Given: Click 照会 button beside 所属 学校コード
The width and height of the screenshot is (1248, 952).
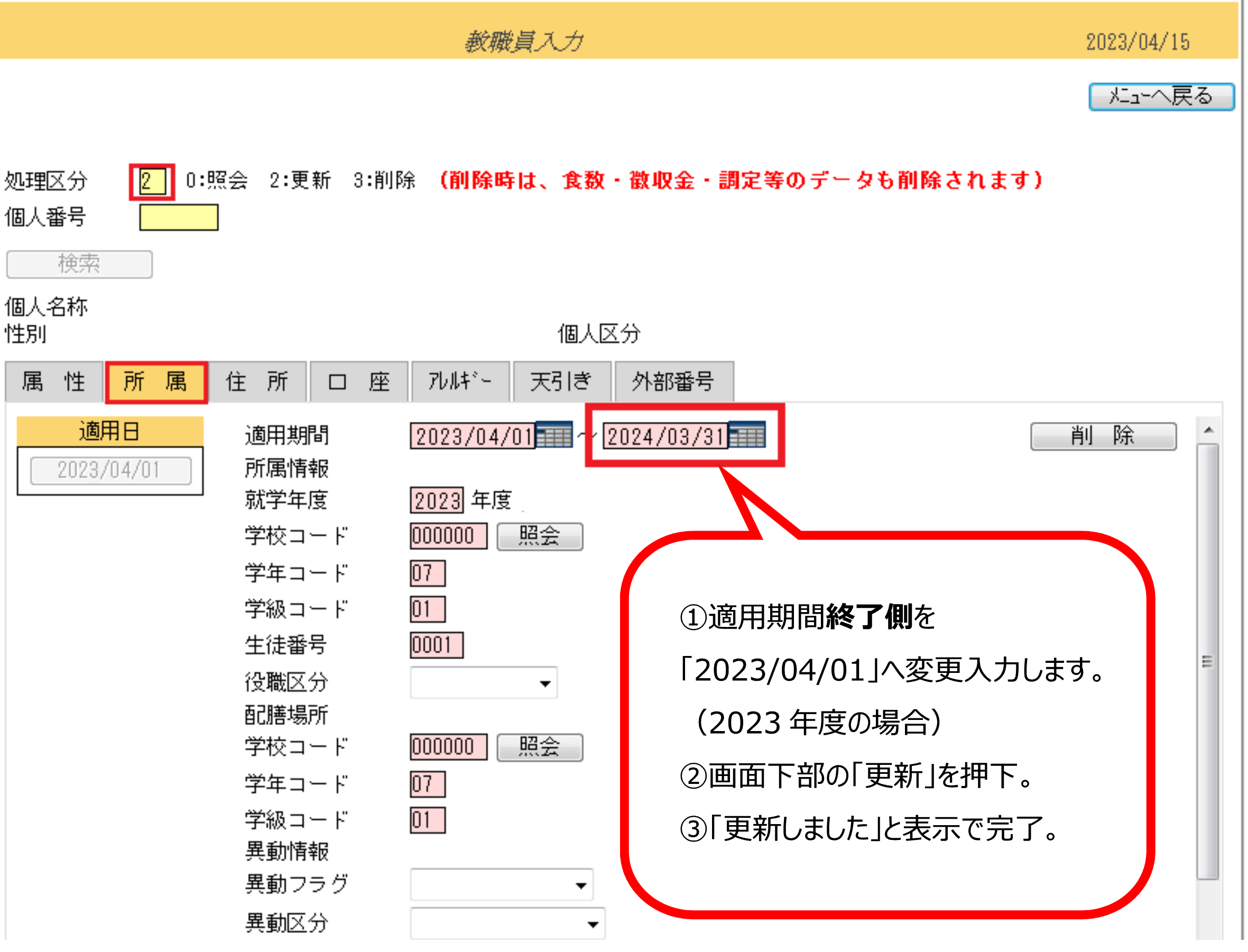Looking at the screenshot, I should pos(540,536).
